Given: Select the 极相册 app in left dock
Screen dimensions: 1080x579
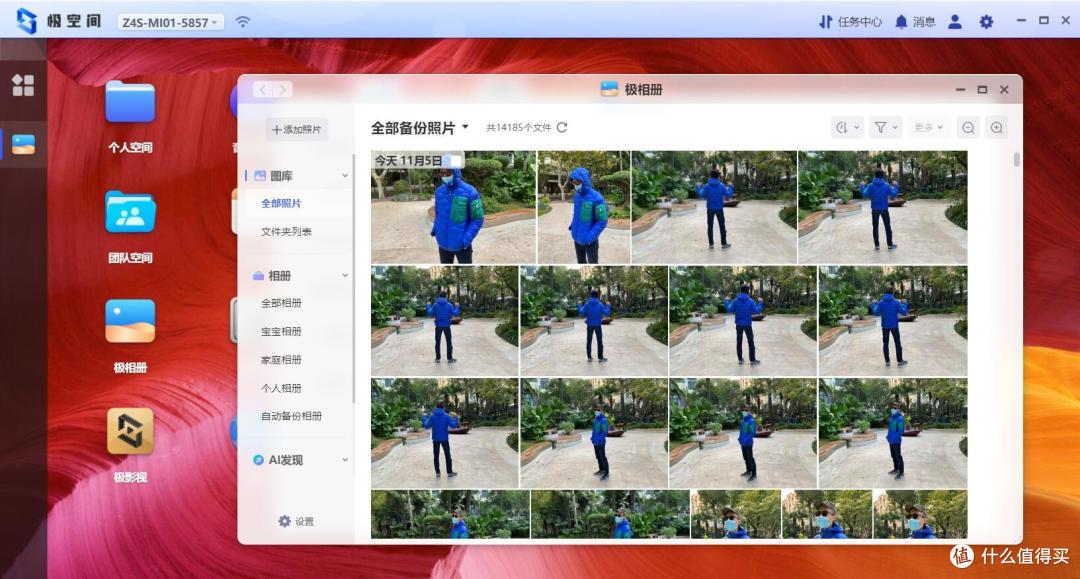Looking at the screenshot, I should coord(23,144).
